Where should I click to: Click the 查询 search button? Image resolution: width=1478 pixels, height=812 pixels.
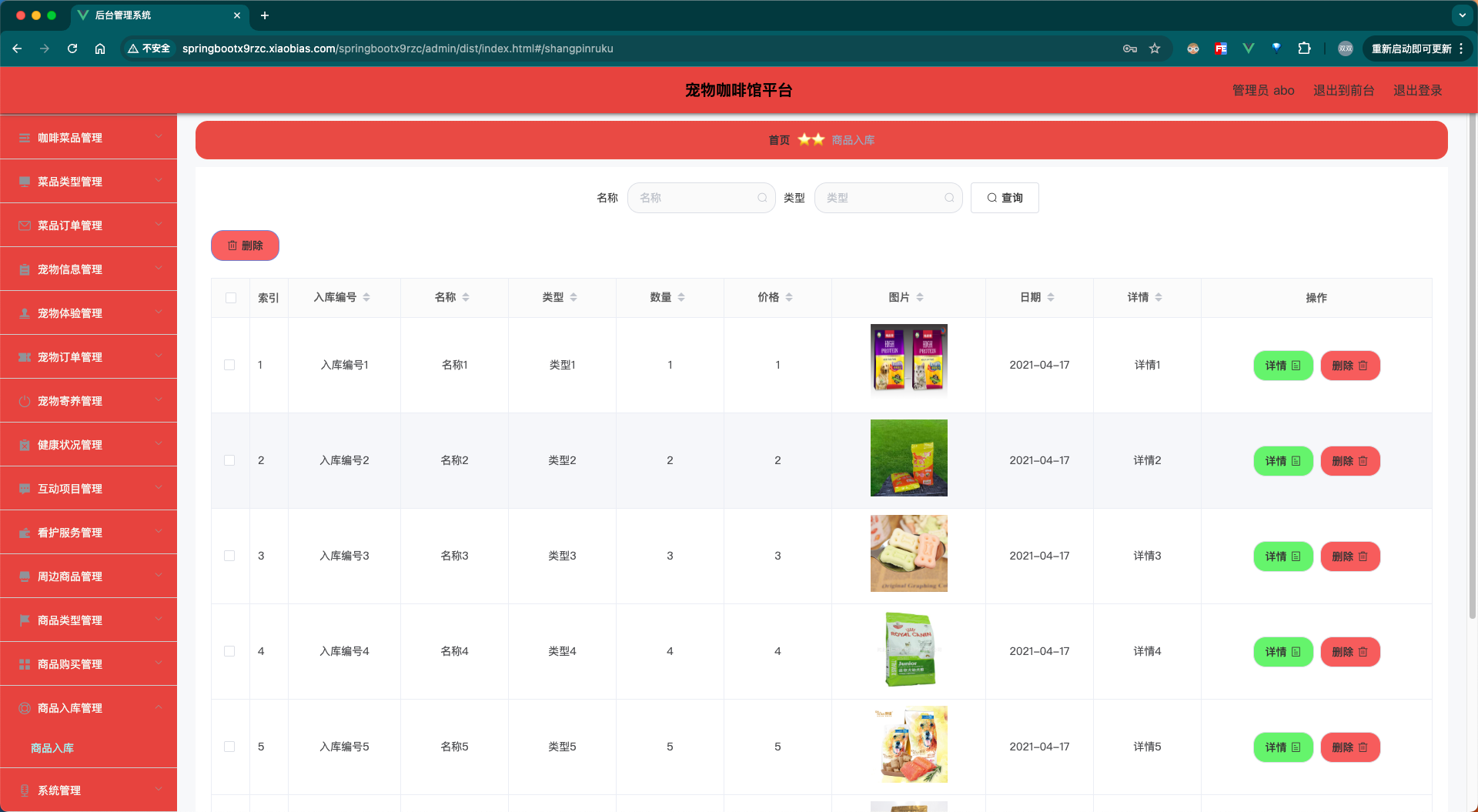[1005, 198]
